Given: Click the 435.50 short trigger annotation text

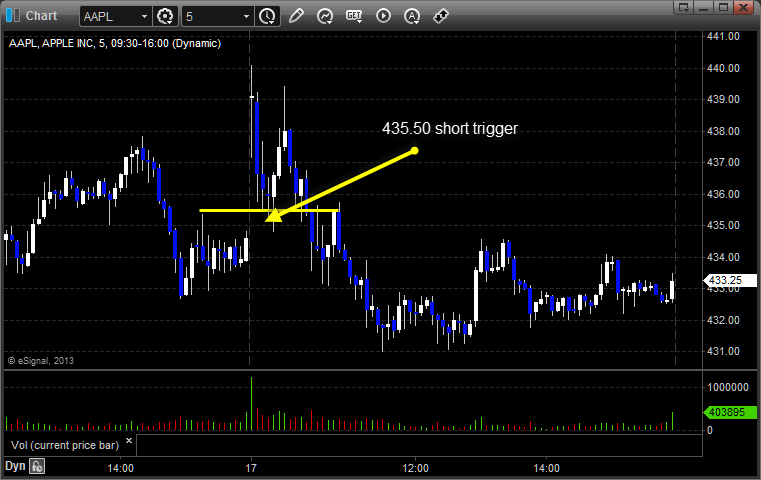Looking at the screenshot, I should [450, 128].
